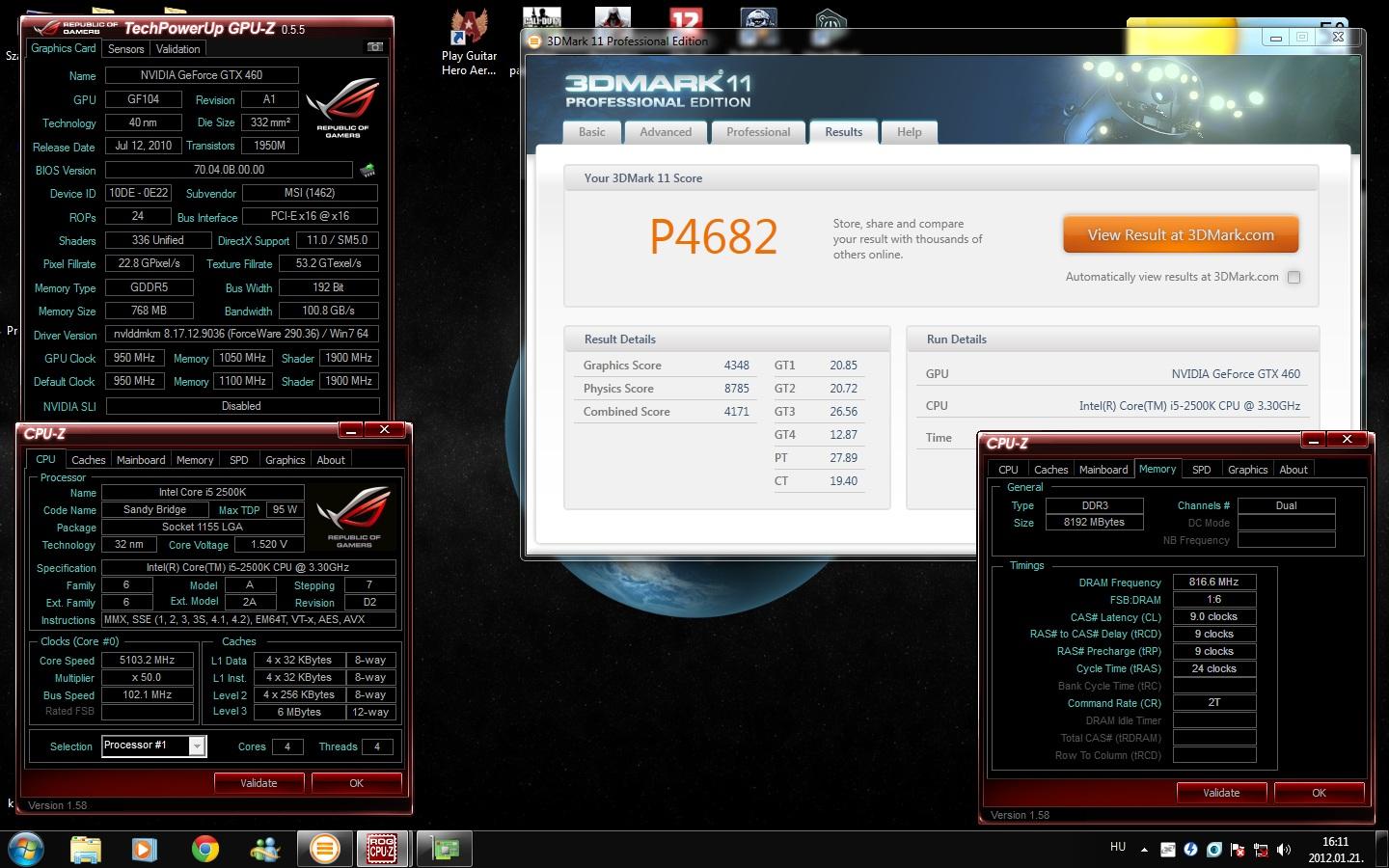Viewport: 1389px width, 868px height.
Task: Open Caches tab in left CPU-Z
Action: (89, 460)
